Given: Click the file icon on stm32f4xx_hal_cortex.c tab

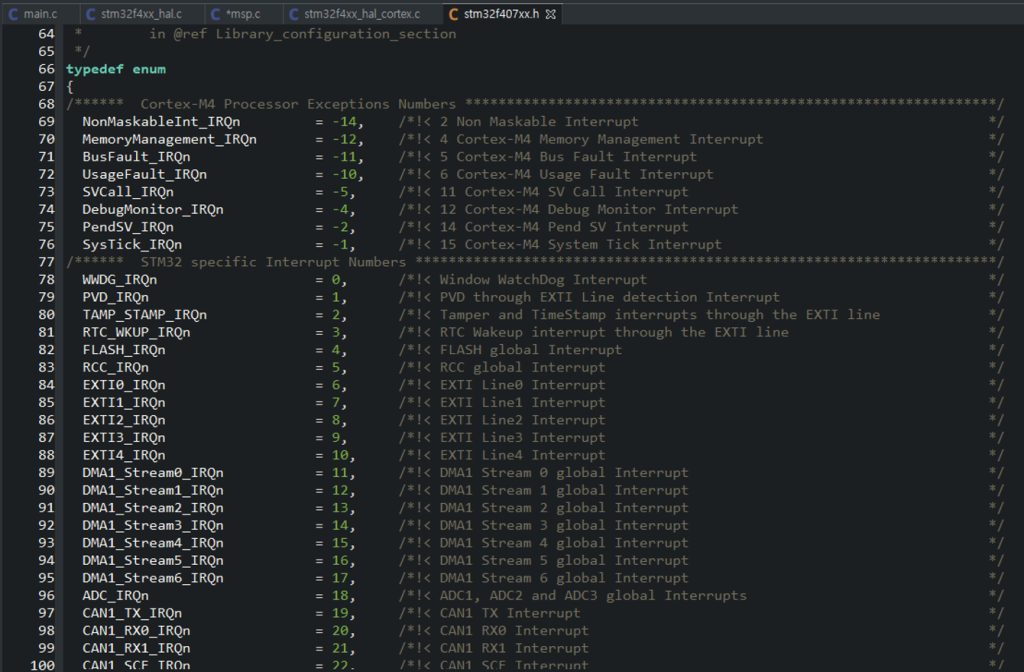Looking at the screenshot, I should point(294,14).
